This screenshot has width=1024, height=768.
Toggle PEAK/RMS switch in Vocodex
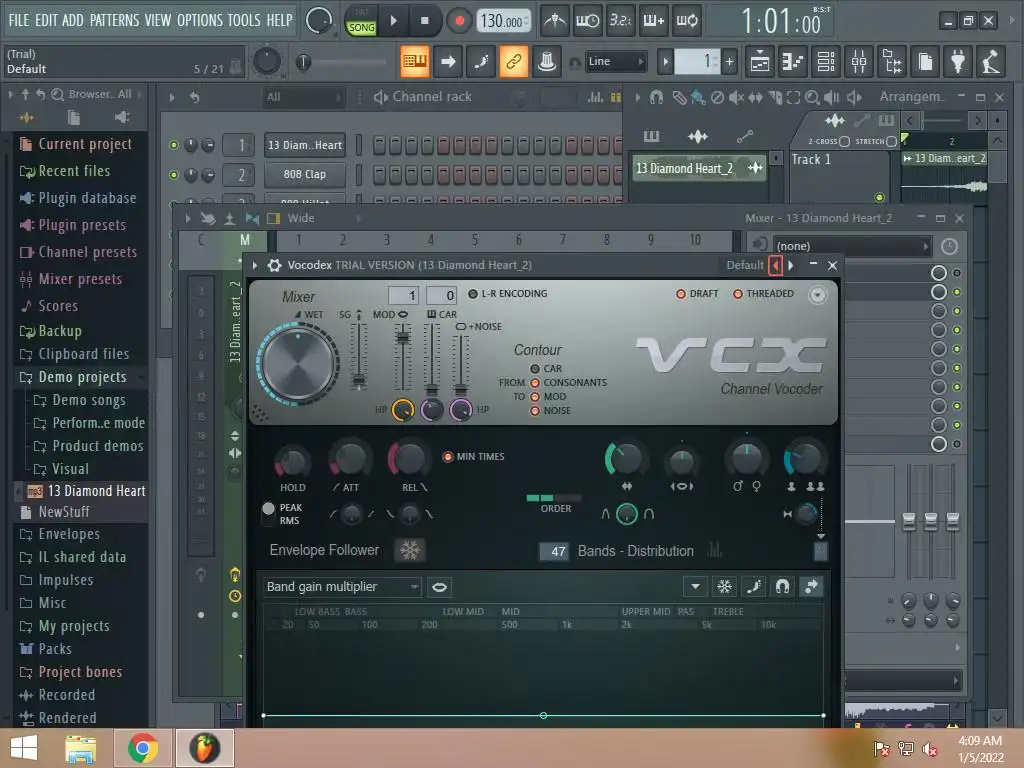(268, 513)
